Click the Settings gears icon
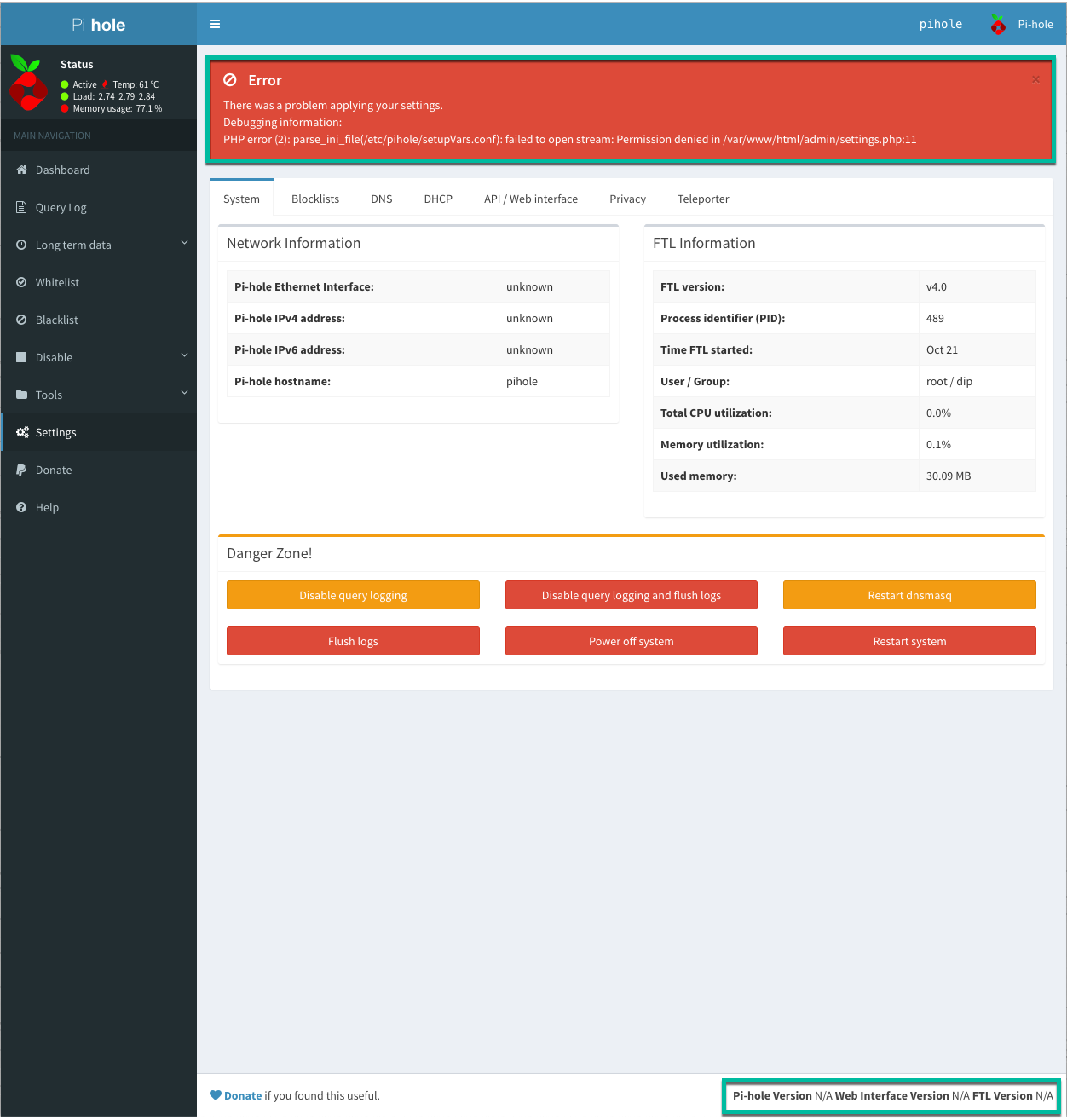 click(22, 432)
